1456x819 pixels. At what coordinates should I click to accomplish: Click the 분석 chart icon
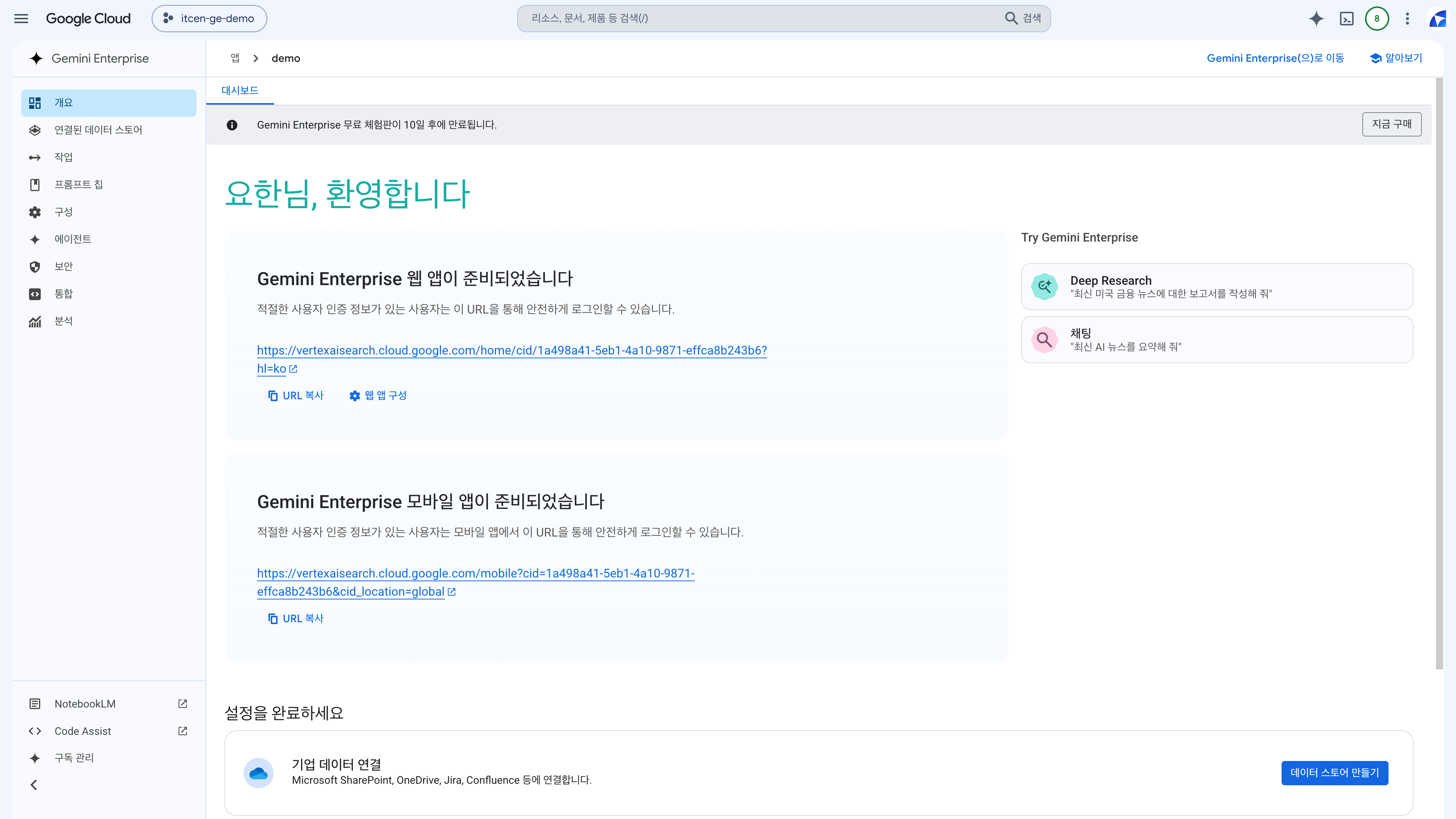click(x=35, y=322)
